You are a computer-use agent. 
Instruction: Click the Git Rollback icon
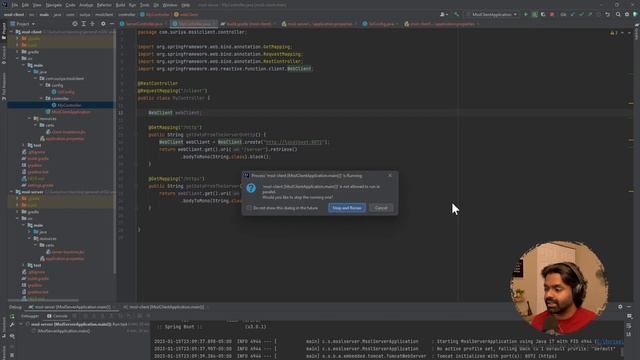pyautogui.click(x=607, y=14)
